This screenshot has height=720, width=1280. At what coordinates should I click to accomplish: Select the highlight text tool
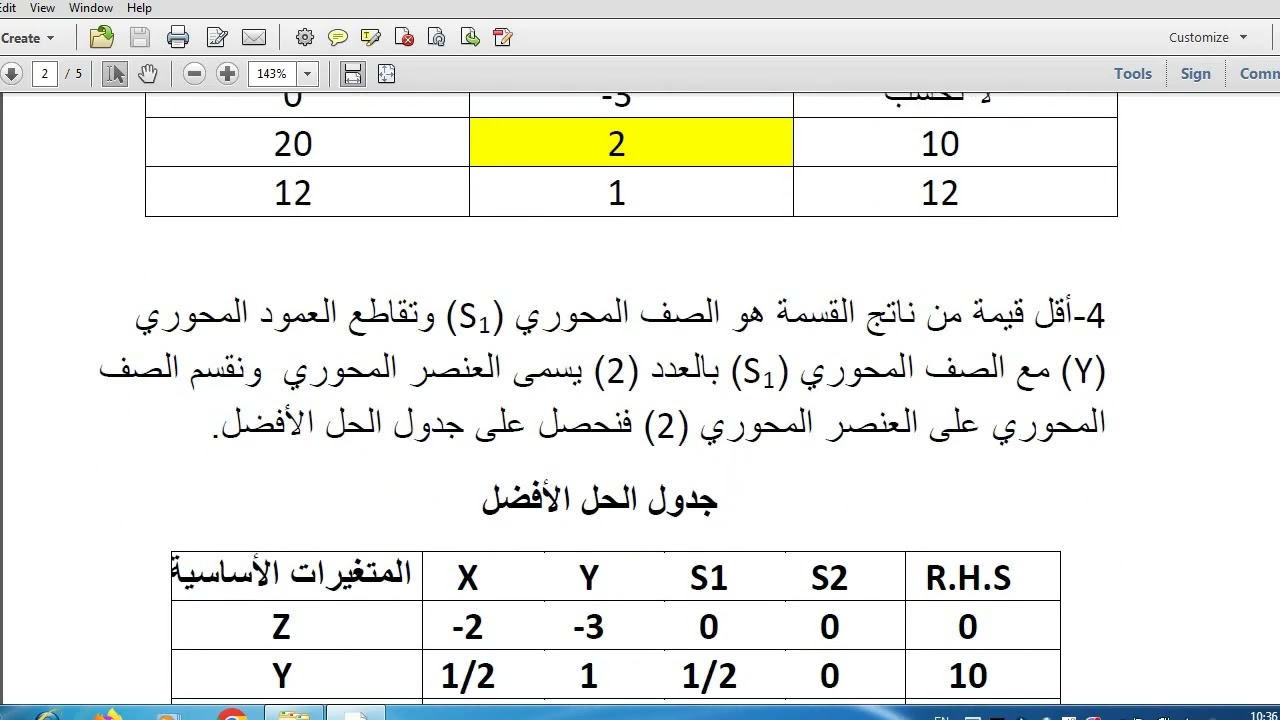coord(371,38)
